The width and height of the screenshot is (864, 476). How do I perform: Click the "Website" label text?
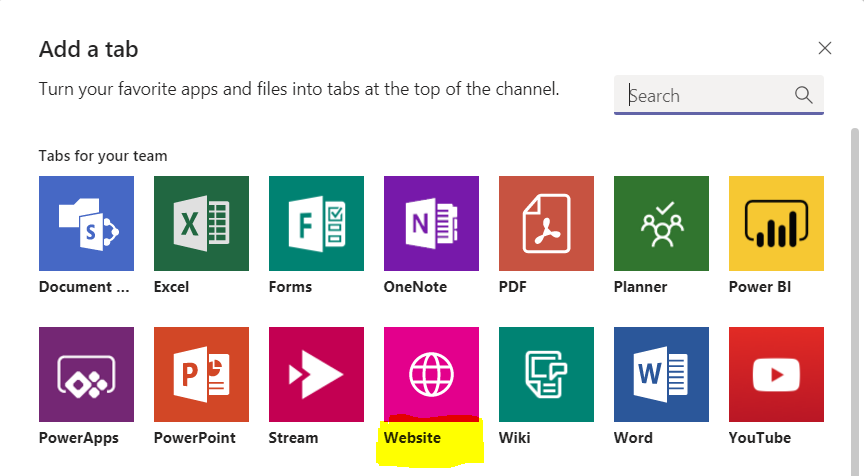click(x=412, y=438)
